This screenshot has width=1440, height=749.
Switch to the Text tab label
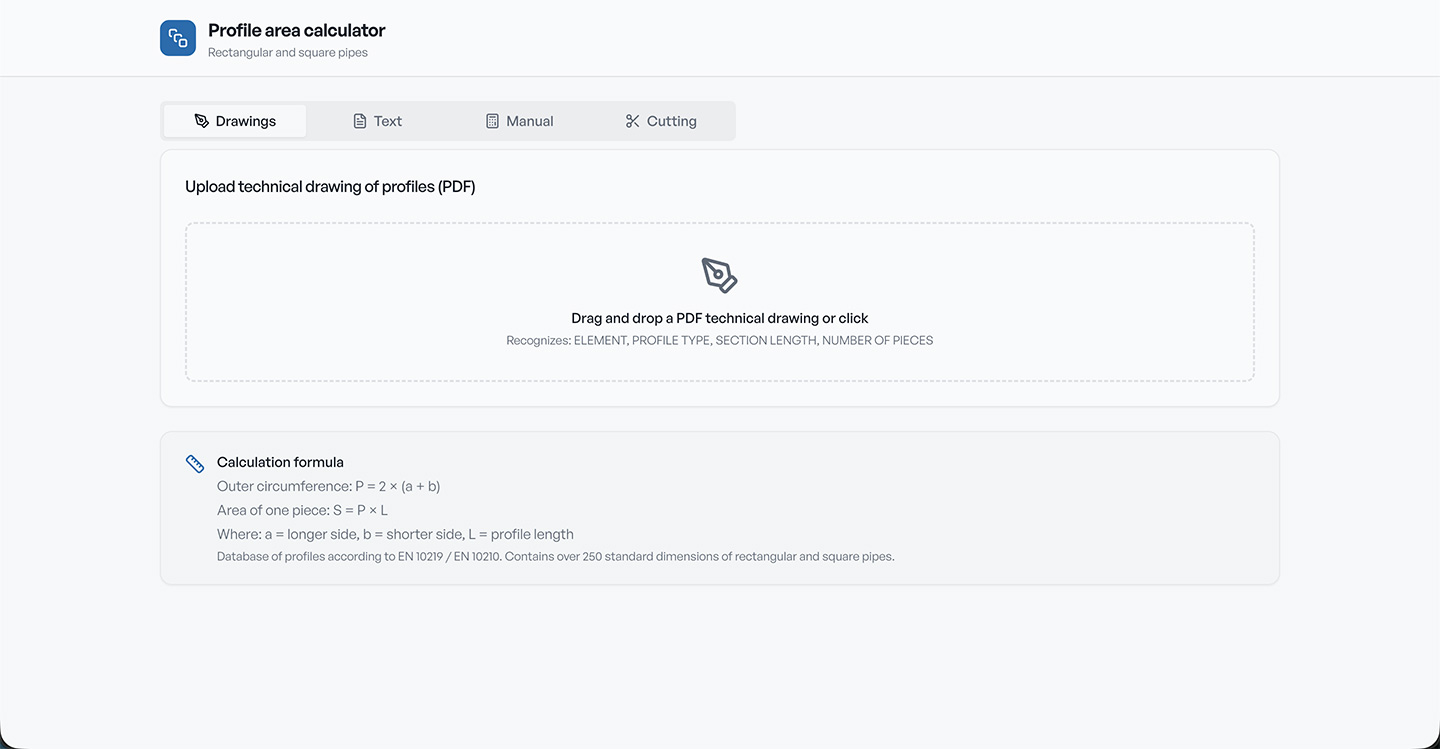[x=388, y=121]
